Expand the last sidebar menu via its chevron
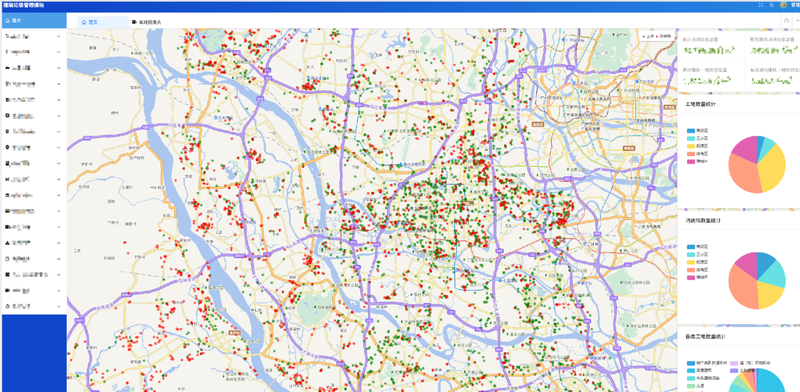The image size is (800, 392). (59, 306)
